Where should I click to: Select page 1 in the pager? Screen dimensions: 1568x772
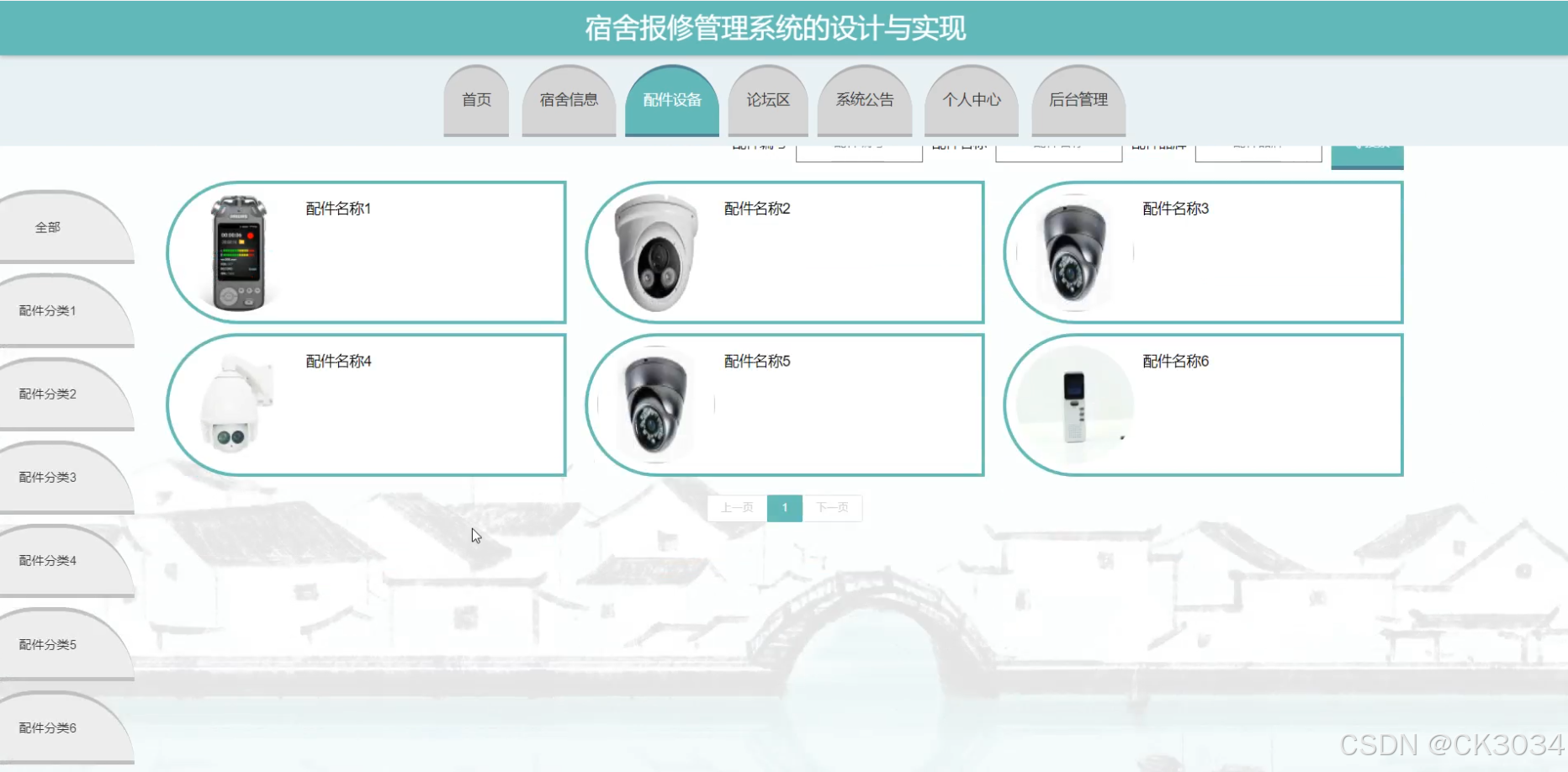pos(784,508)
